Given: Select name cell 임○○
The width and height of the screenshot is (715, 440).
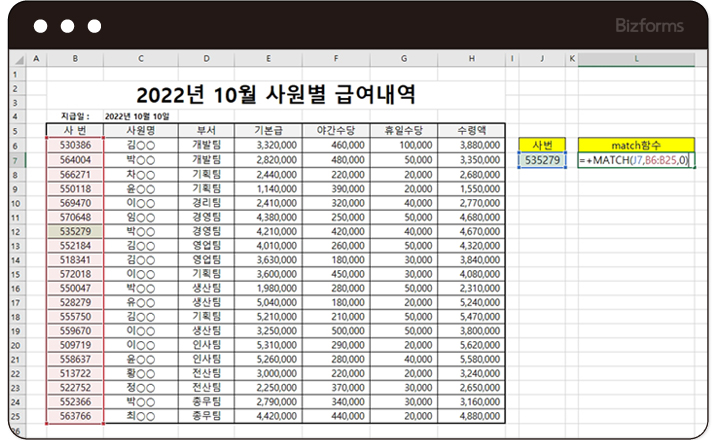Looking at the screenshot, I should point(141,217).
